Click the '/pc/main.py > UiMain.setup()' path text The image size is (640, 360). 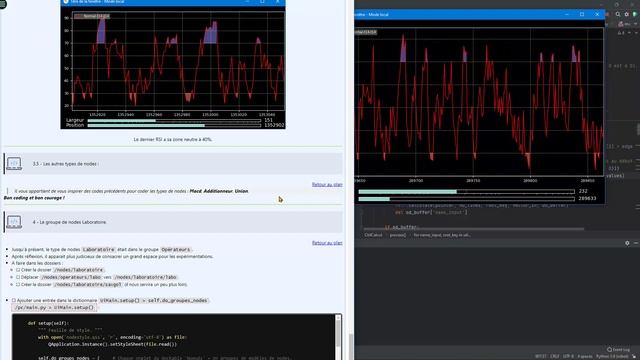point(54,307)
